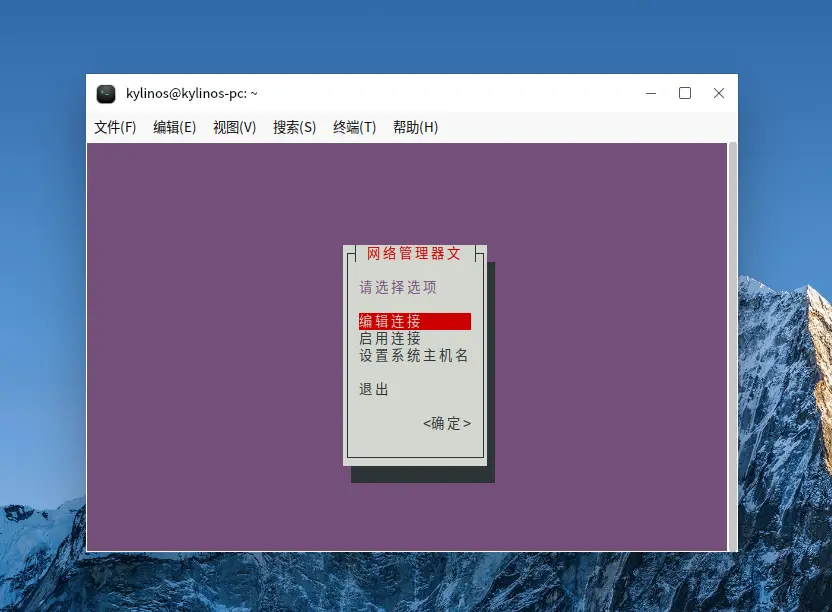Select the 启用连接 option
Viewport: 832px width, 612px height.
tap(390, 338)
